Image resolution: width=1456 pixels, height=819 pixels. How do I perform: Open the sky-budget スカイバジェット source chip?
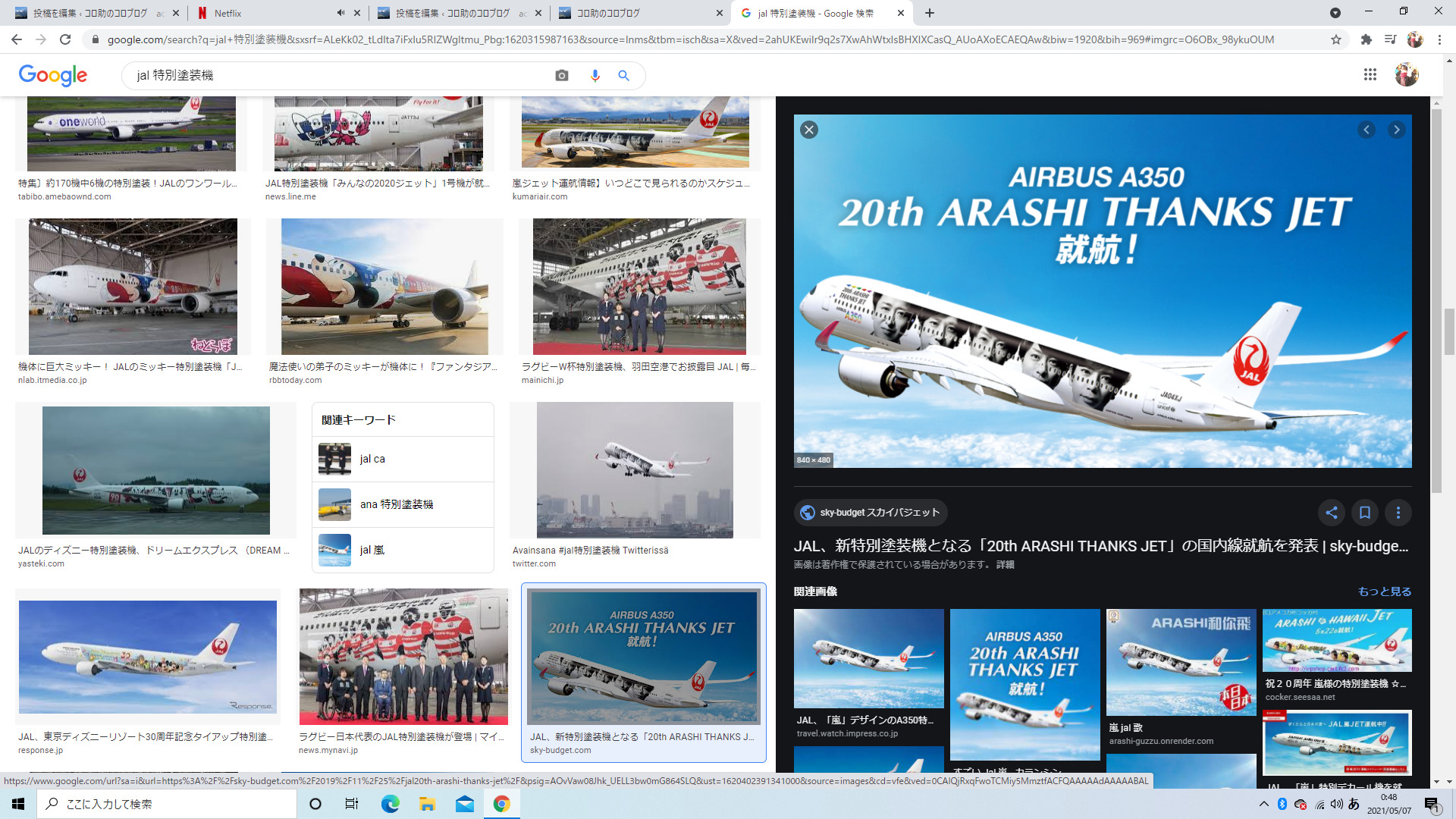[x=871, y=513]
